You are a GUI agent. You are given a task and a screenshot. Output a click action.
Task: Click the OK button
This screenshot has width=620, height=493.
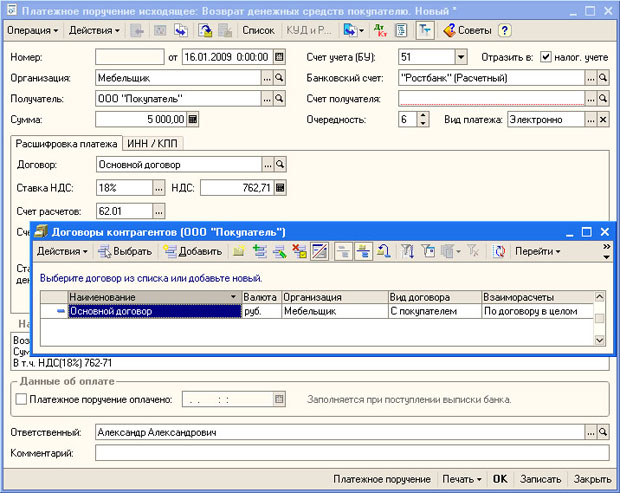pos(500,479)
